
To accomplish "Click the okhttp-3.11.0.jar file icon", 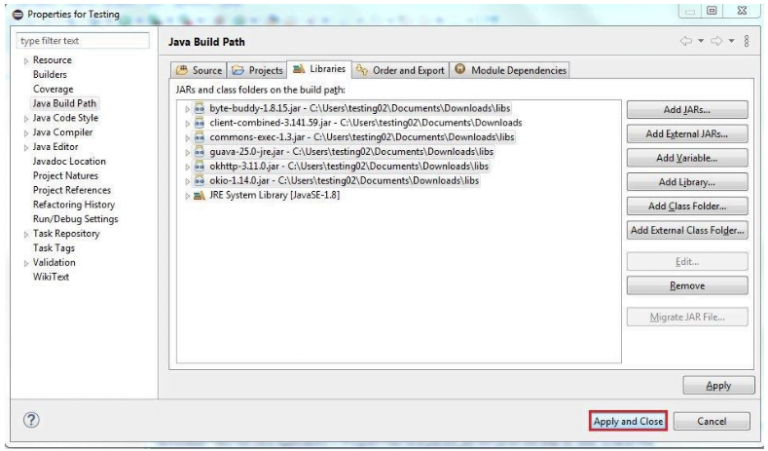I will click(199, 166).
